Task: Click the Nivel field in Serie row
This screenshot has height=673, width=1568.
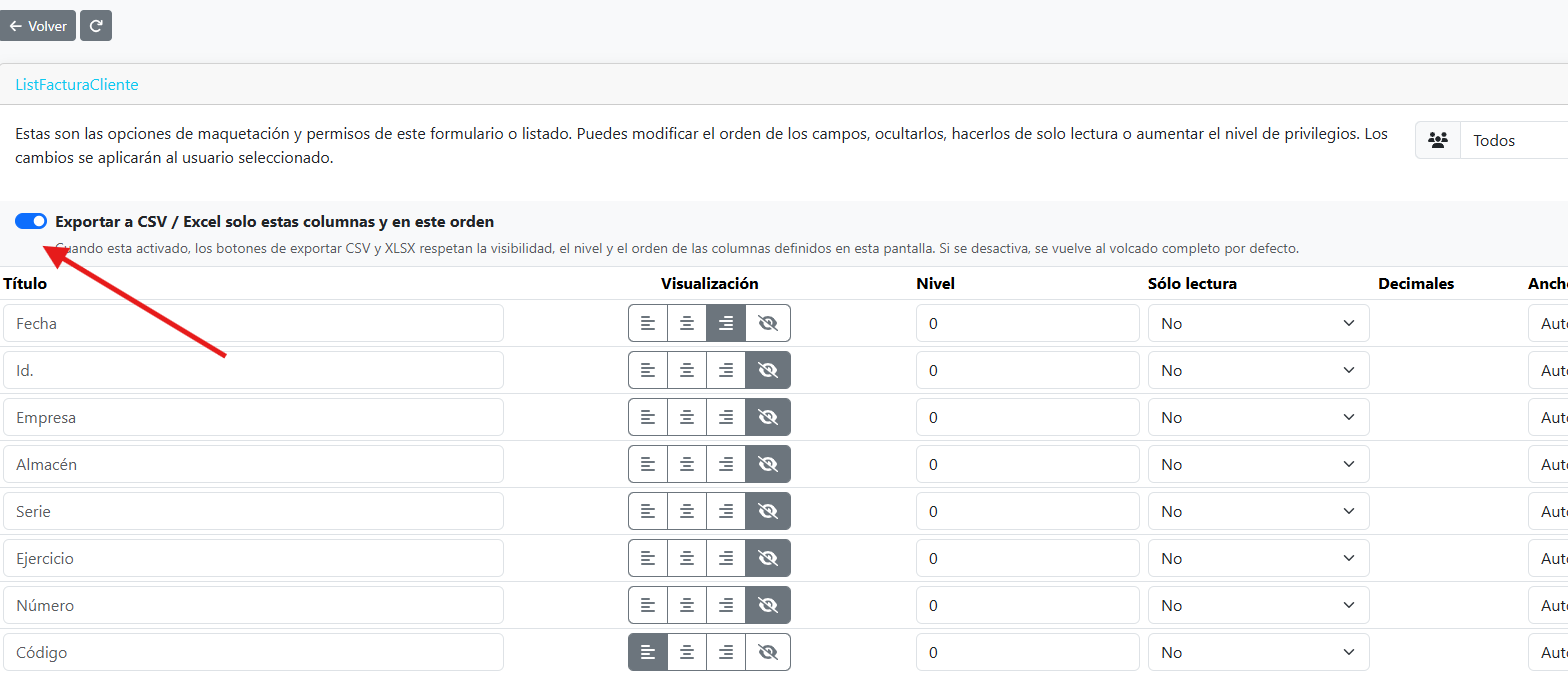Action: (x=1027, y=511)
